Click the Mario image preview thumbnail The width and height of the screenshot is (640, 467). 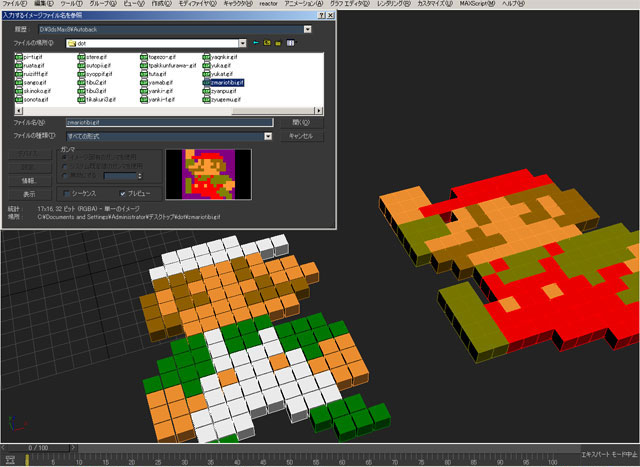click(x=209, y=174)
